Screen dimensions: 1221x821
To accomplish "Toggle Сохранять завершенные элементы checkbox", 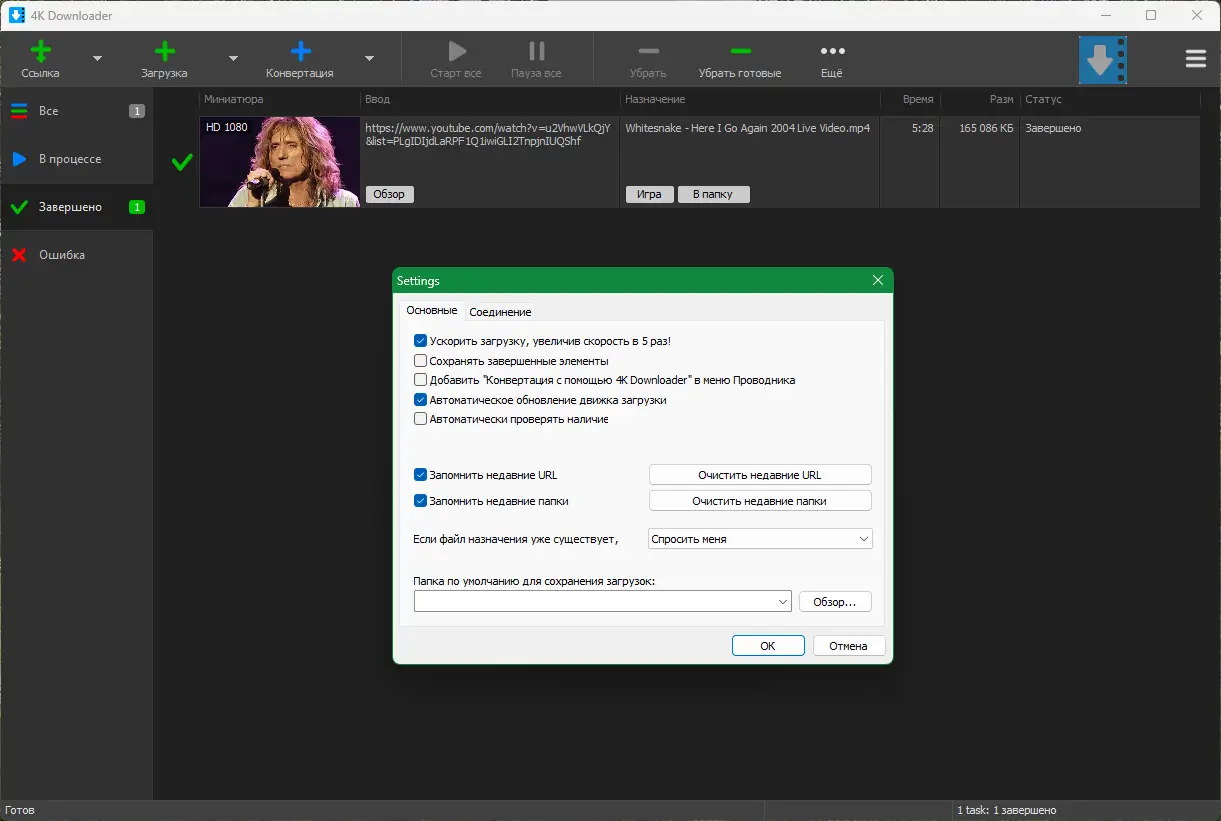I will tap(421, 361).
